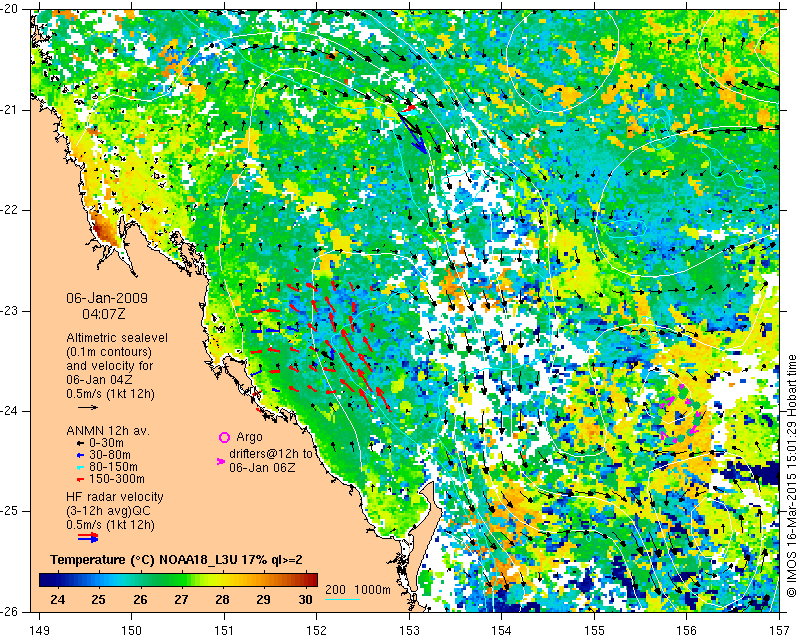This screenshot has width=800, height=640.
Task: Click the '(0.1m contours)' legend line
Action: (109, 352)
